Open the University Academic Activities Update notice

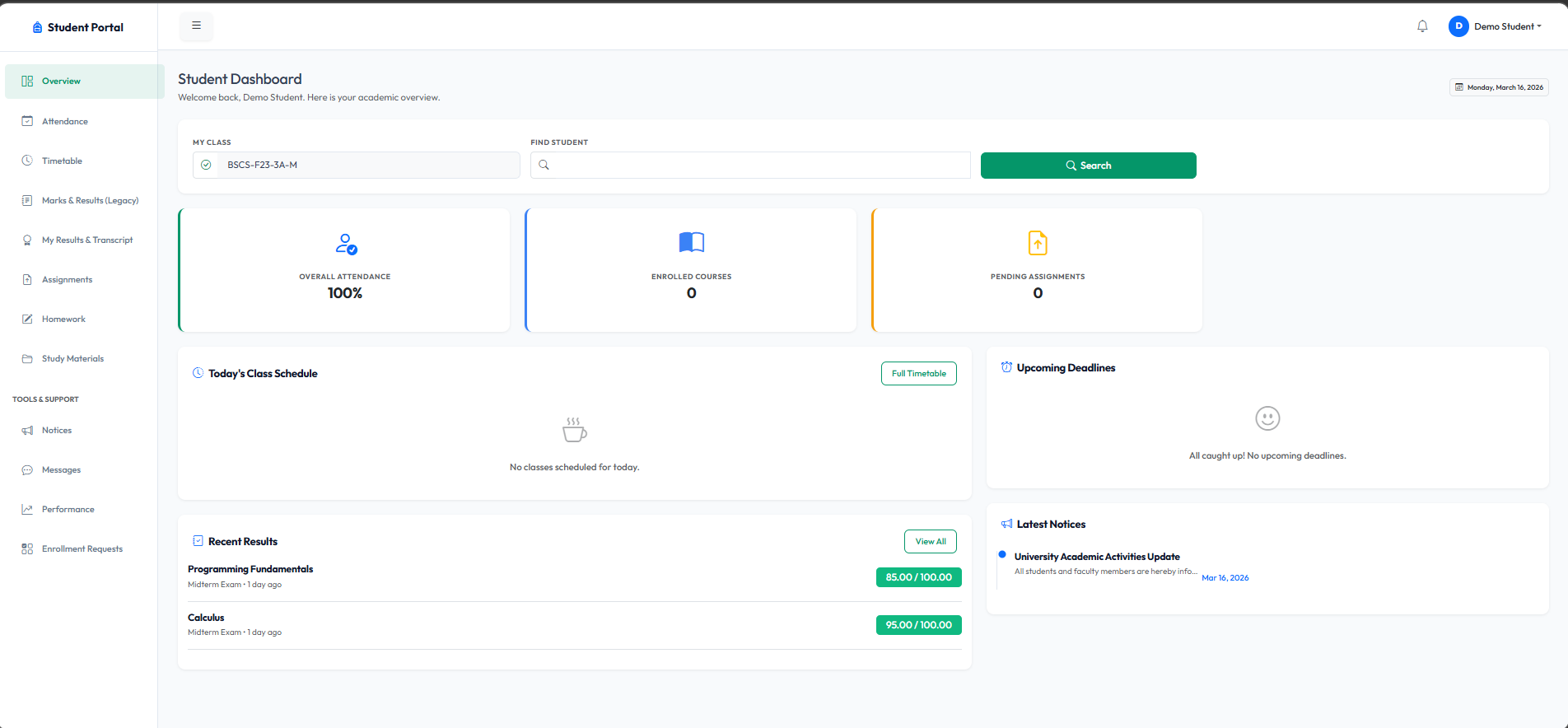[x=1096, y=557]
